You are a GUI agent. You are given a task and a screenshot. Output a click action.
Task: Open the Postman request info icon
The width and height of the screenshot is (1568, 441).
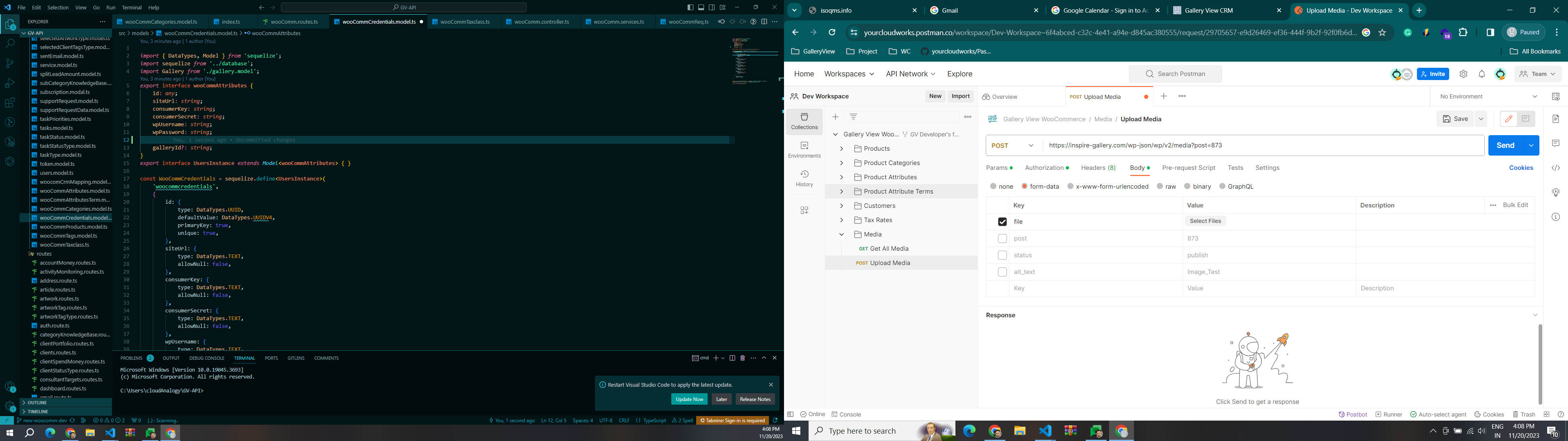pyautogui.click(x=1555, y=217)
